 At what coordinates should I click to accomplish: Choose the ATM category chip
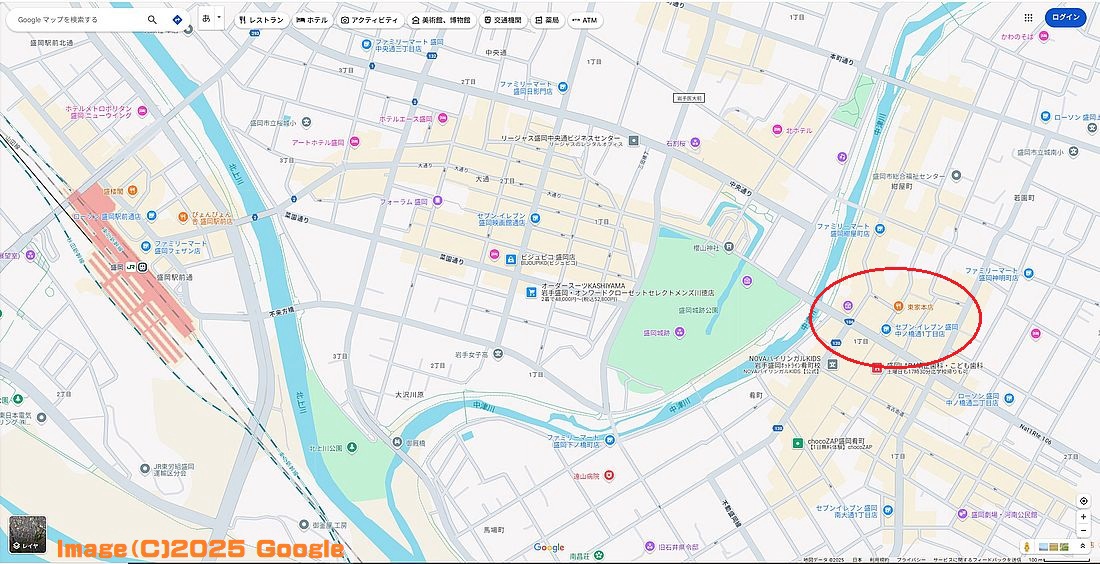click(584, 20)
